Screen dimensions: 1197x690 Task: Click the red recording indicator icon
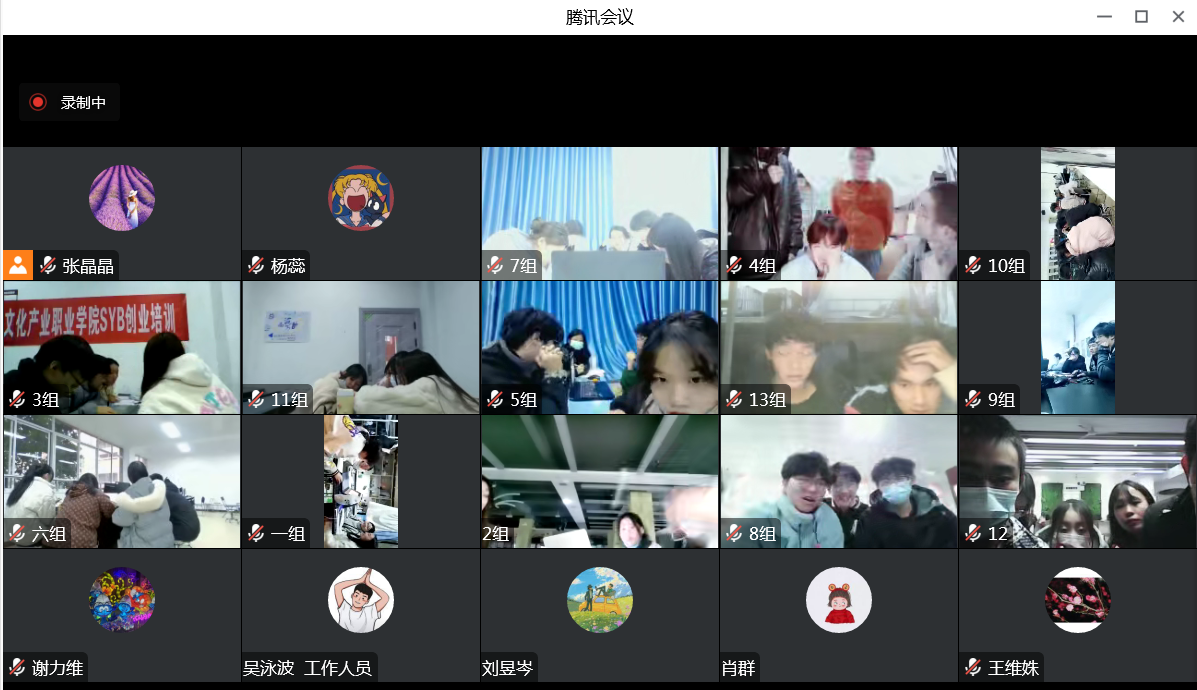pyautogui.click(x=38, y=102)
